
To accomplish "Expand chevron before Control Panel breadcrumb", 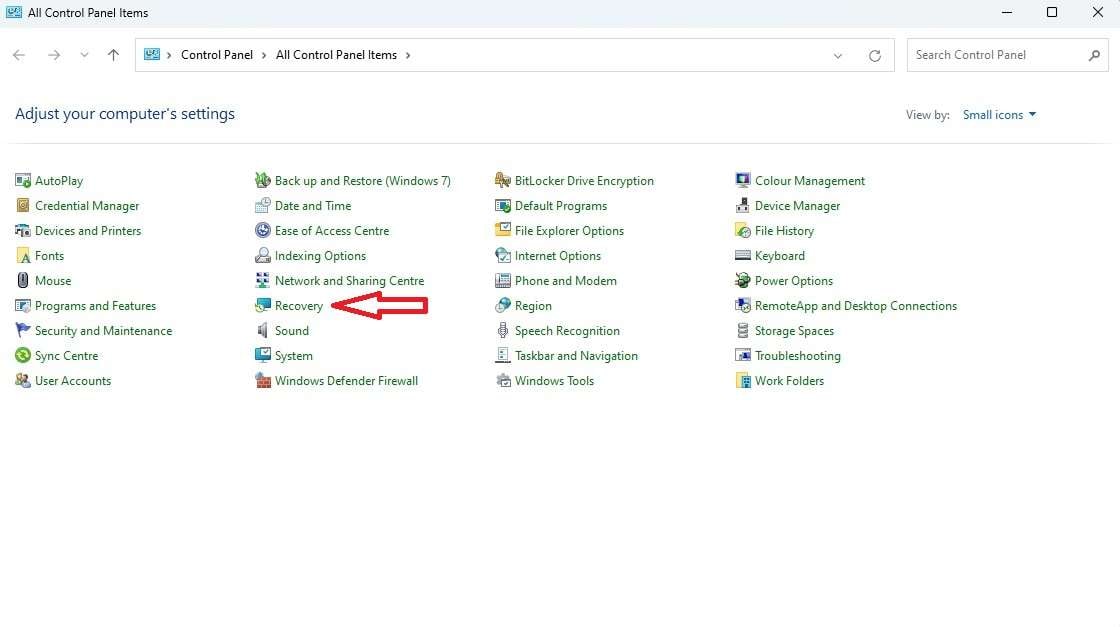I will click(x=169, y=55).
